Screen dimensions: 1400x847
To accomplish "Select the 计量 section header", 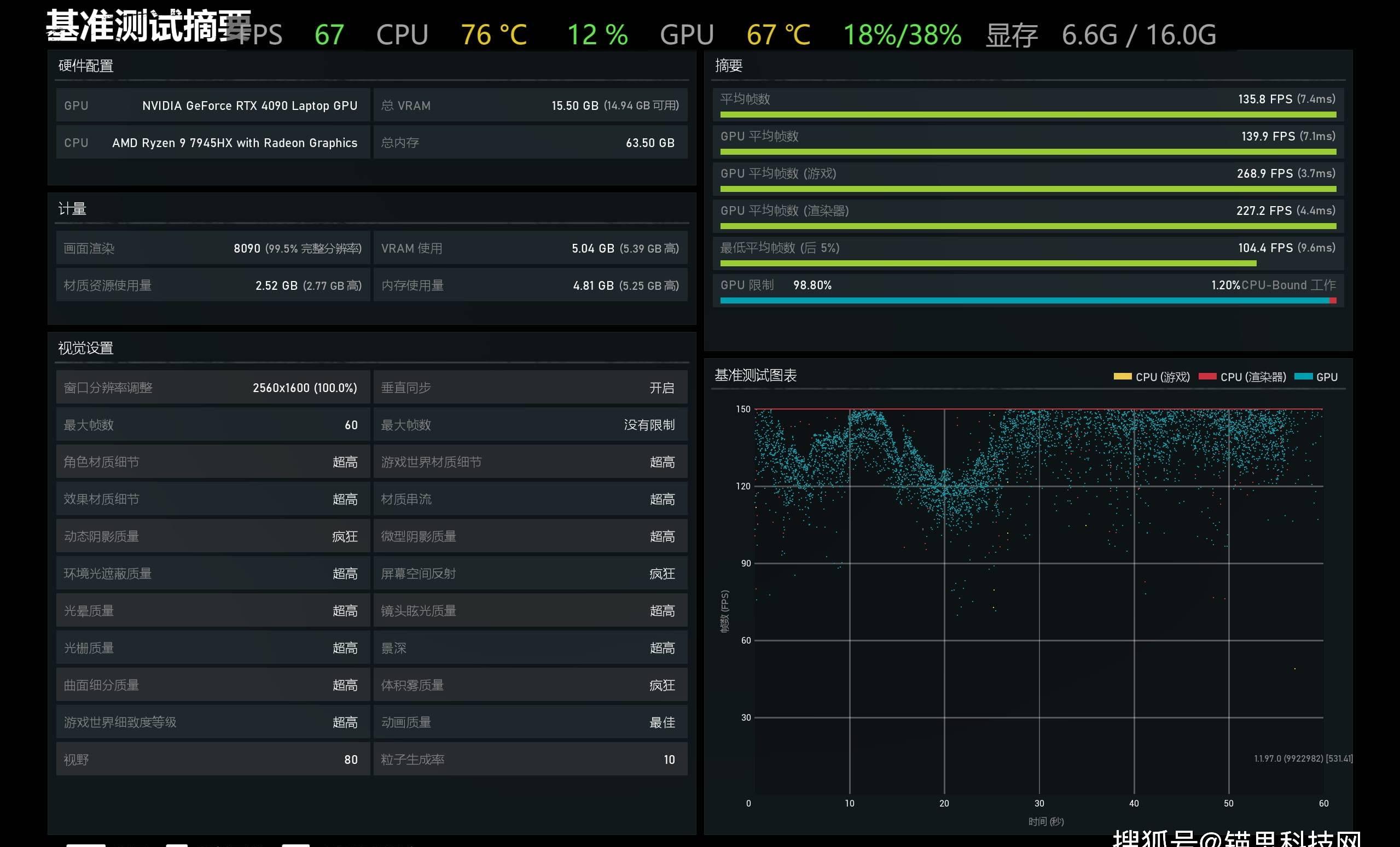I will 72,208.
